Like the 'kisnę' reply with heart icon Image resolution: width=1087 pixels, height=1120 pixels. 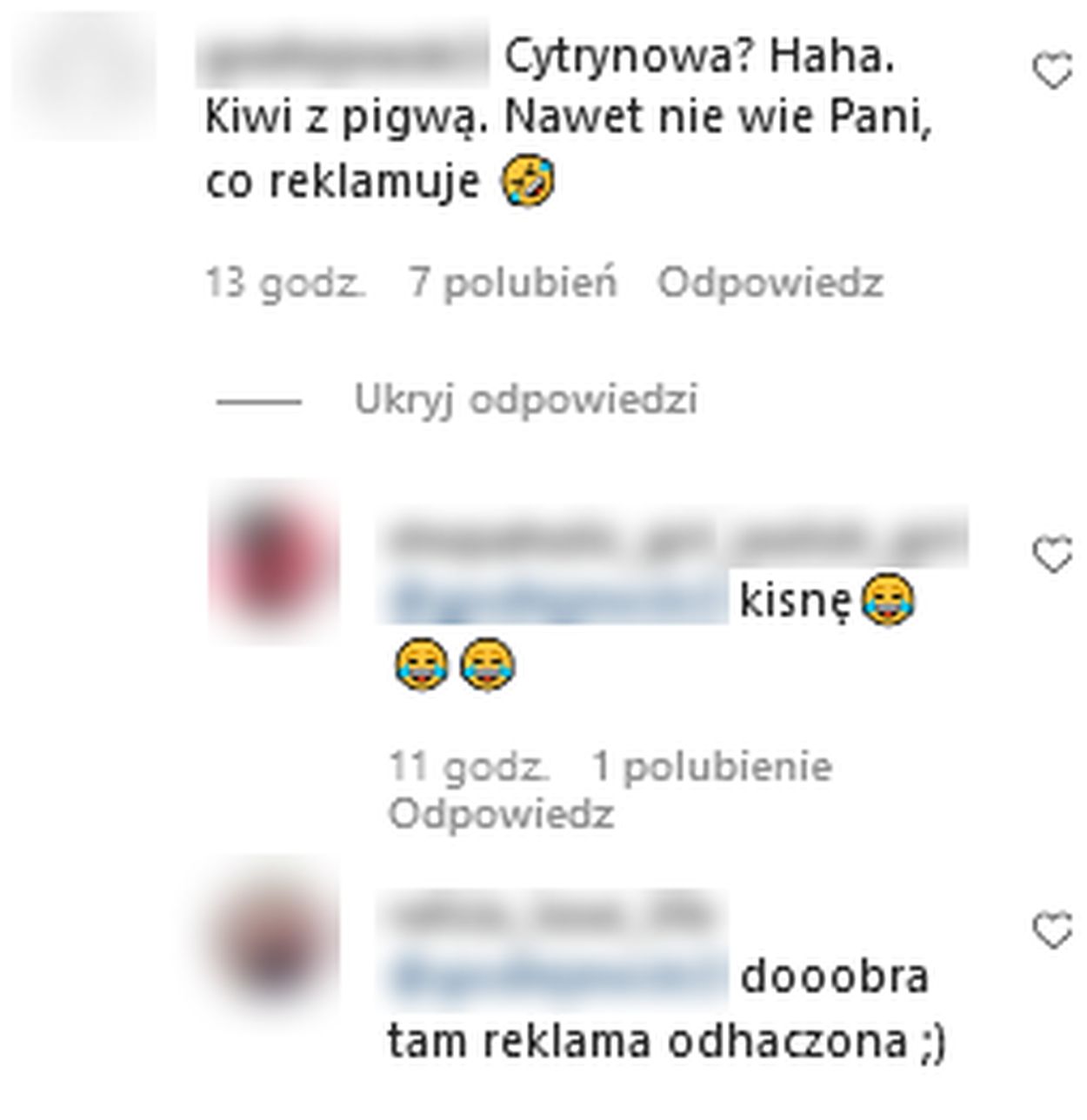[1053, 555]
